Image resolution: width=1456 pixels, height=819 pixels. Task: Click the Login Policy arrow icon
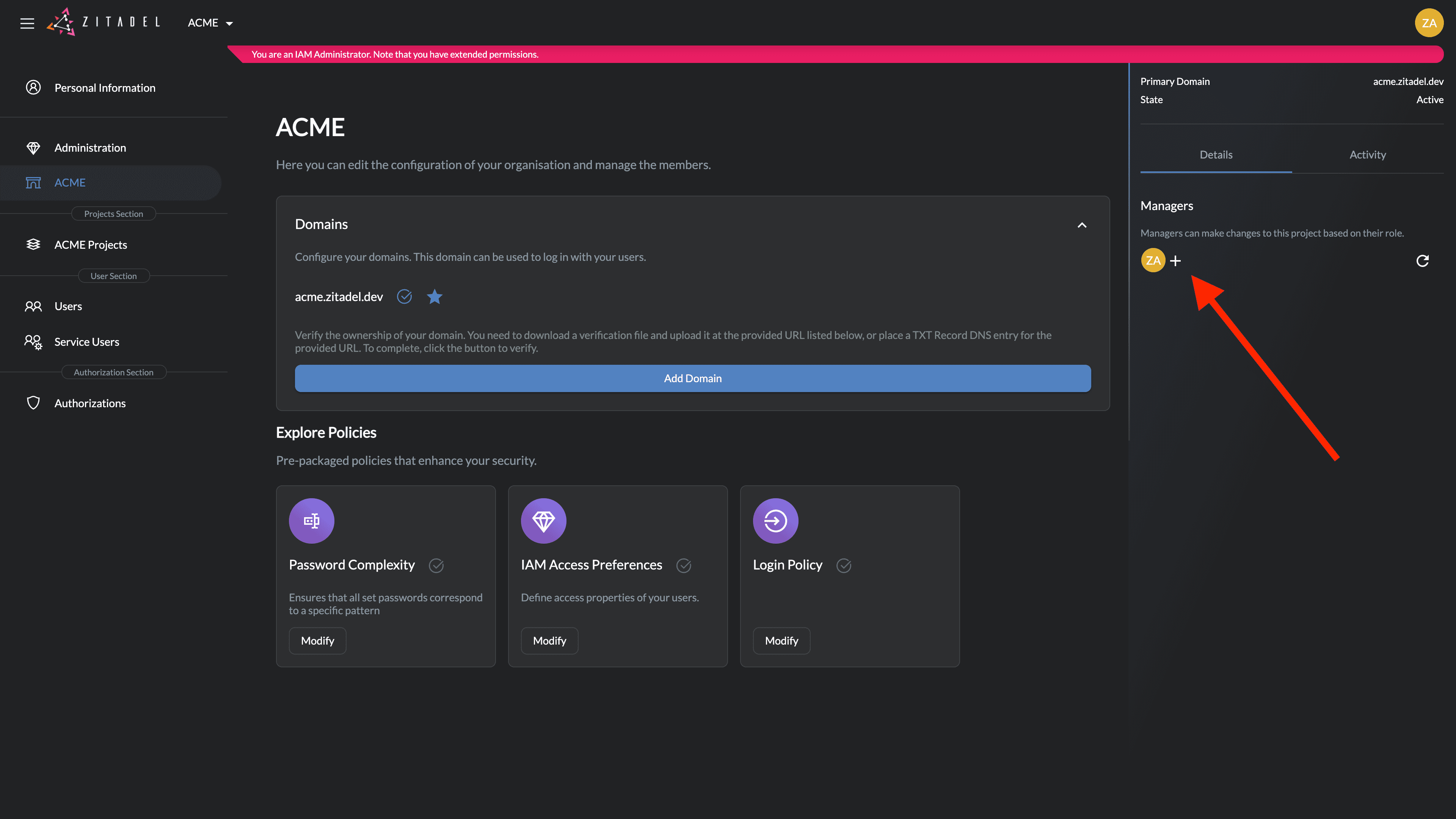tap(775, 521)
